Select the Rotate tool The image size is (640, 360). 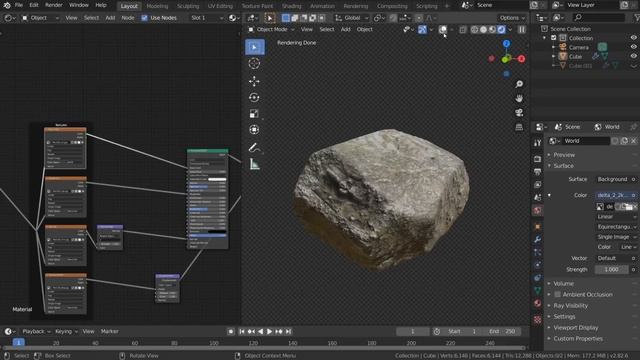click(x=254, y=98)
